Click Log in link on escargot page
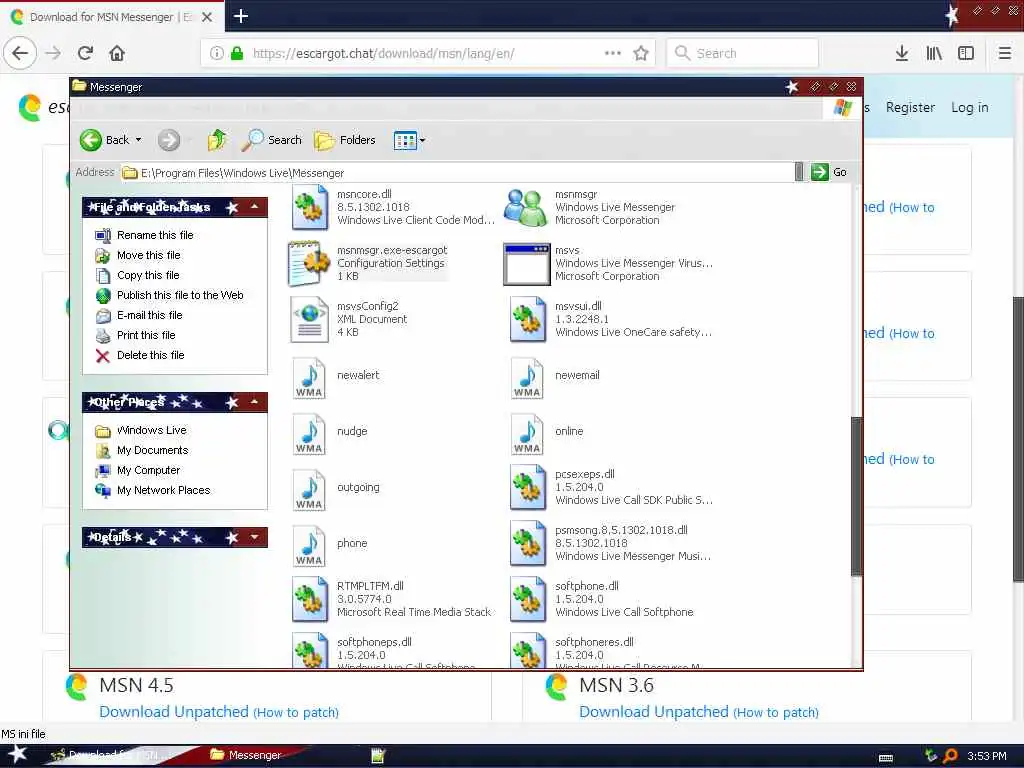The width and height of the screenshot is (1024, 768). coord(969,107)
